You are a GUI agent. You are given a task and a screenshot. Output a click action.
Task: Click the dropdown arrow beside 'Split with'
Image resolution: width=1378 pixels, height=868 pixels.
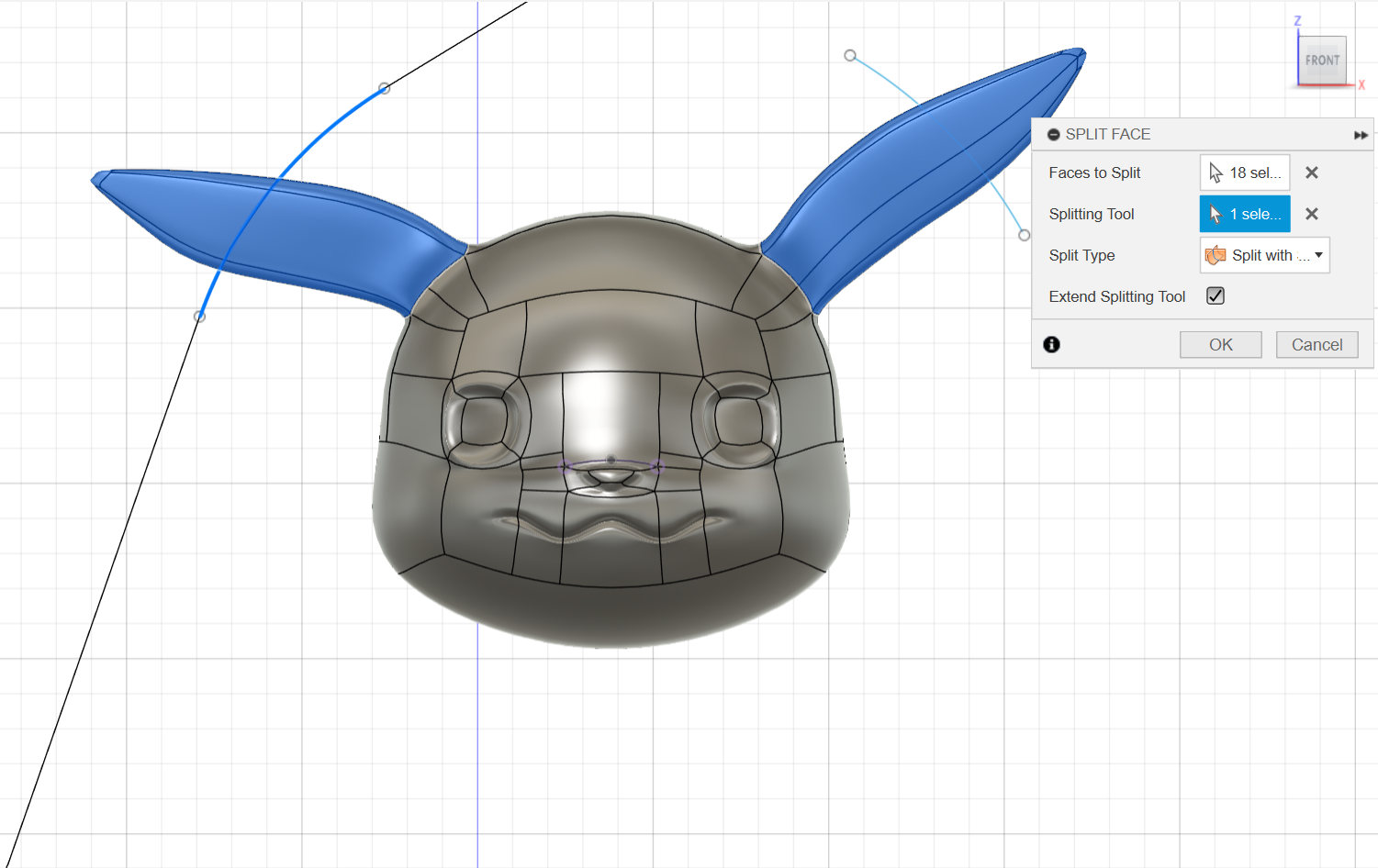(1319, 255)
